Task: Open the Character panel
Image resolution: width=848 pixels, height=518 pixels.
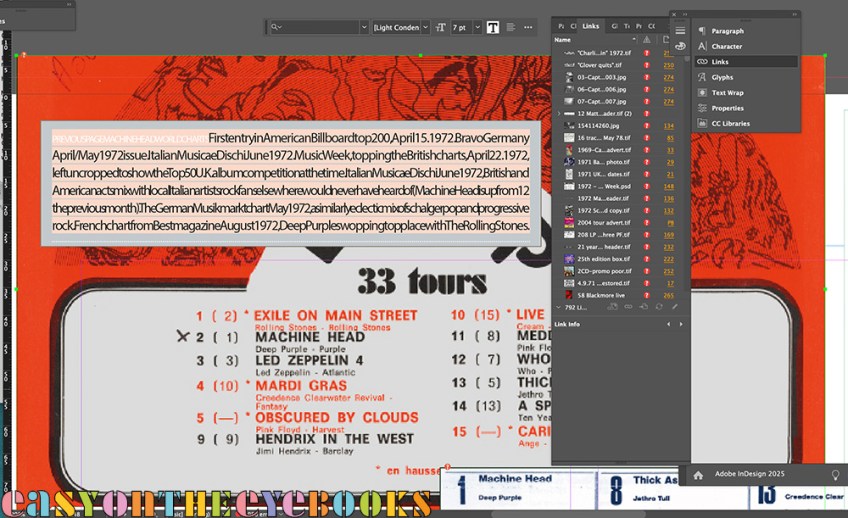Action: pos(727,46)
